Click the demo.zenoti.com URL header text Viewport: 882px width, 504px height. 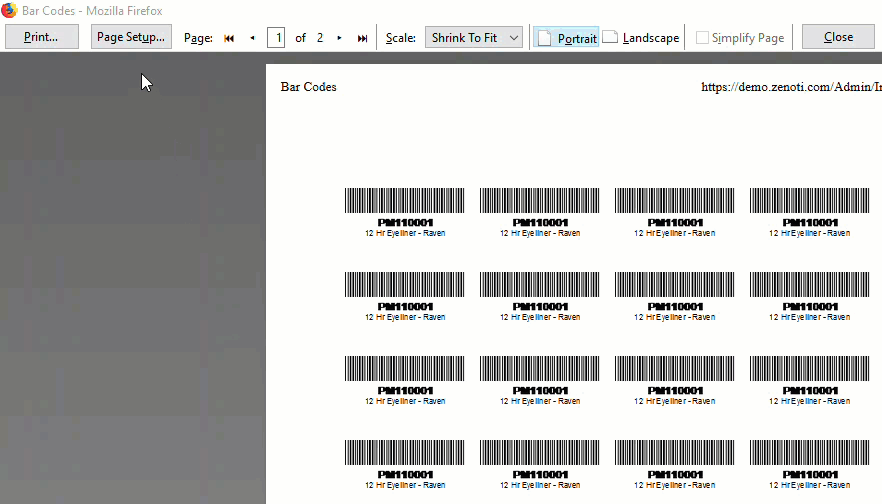[x=791, y=87]
